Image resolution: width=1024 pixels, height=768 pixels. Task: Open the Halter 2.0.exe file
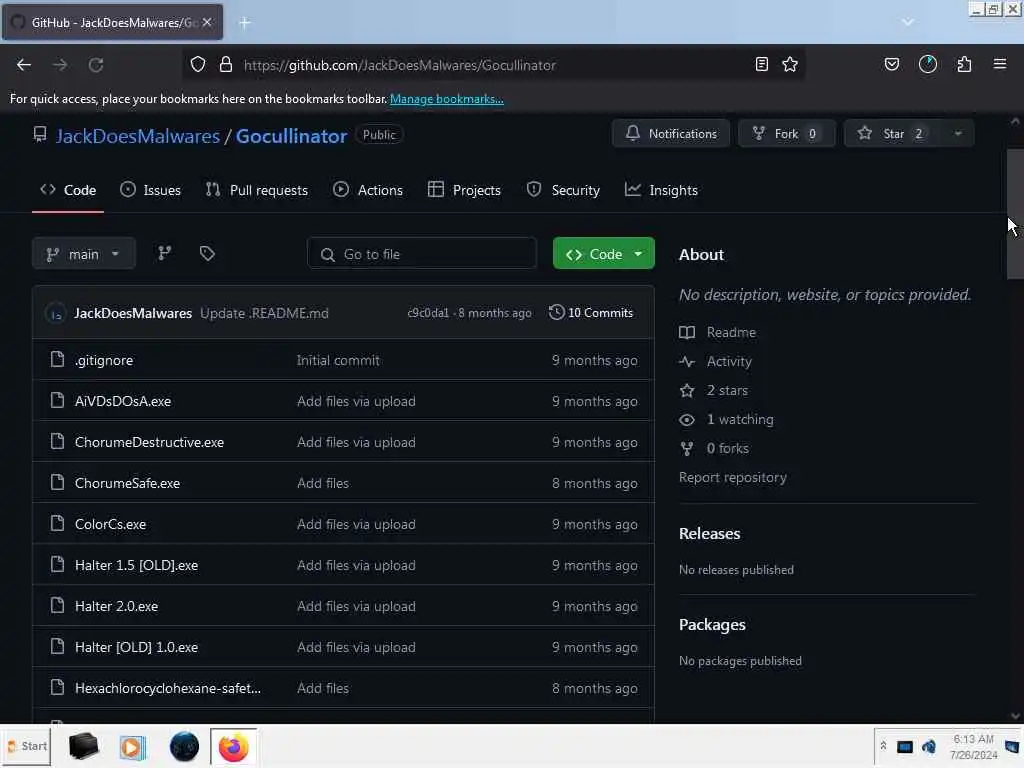pos(116,607)
